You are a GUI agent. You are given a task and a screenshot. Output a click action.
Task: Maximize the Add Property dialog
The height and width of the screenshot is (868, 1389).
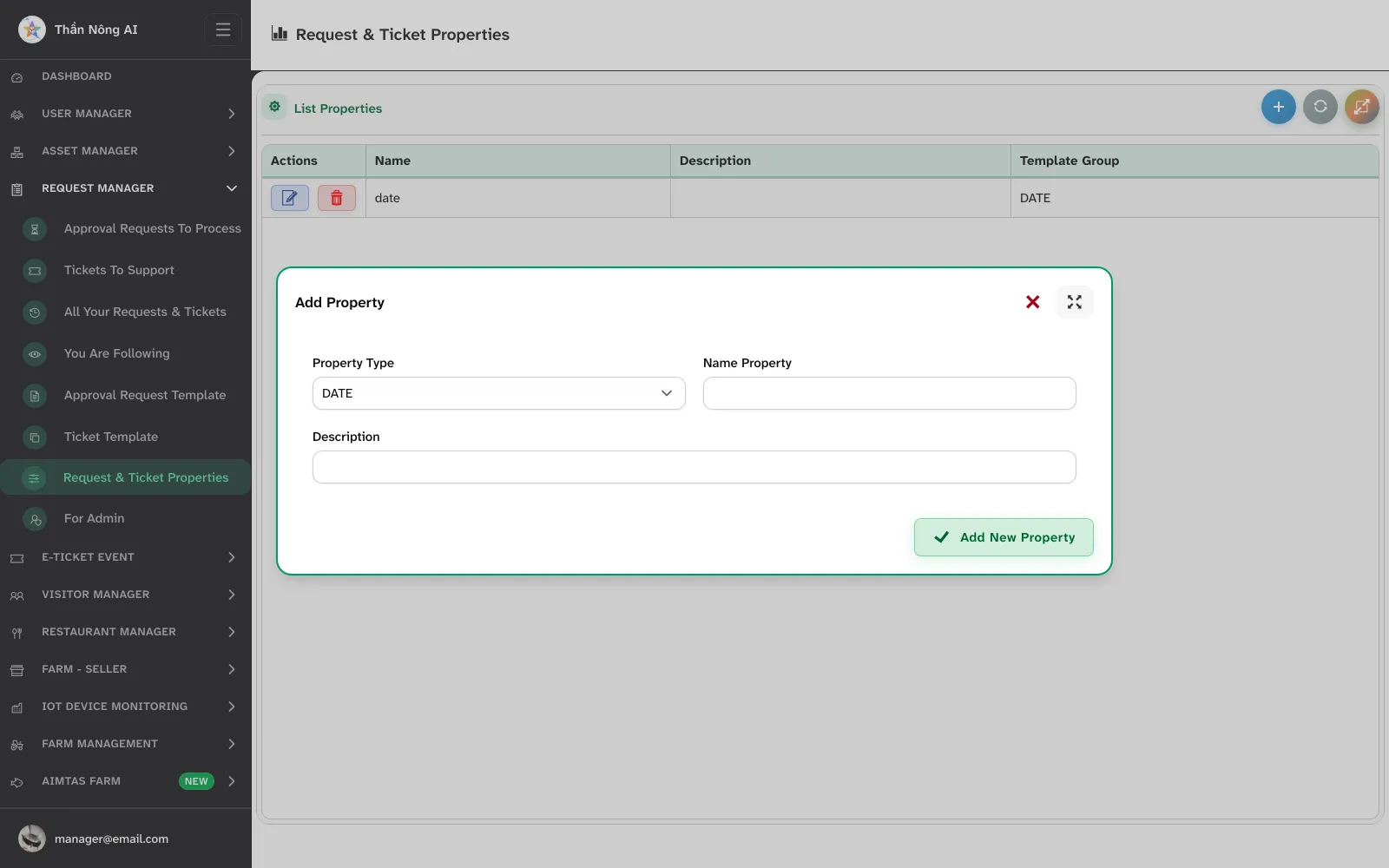tap(1074, 302)
